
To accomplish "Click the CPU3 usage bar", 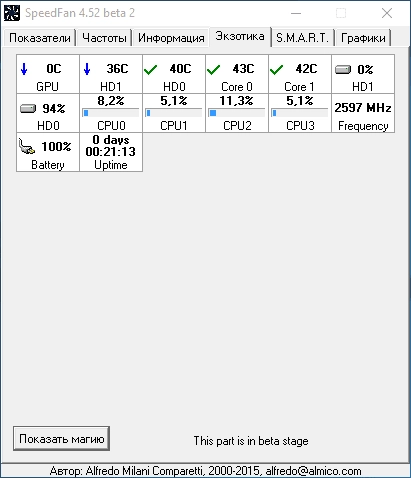I will click(300, 113).
